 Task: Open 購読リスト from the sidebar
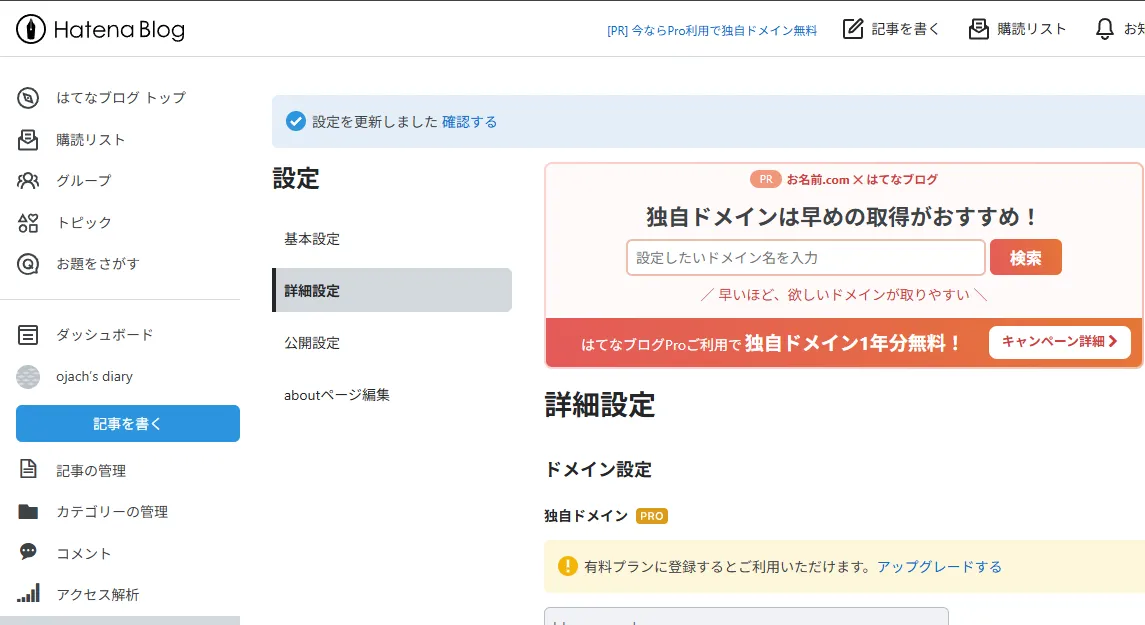pos(91,139)
